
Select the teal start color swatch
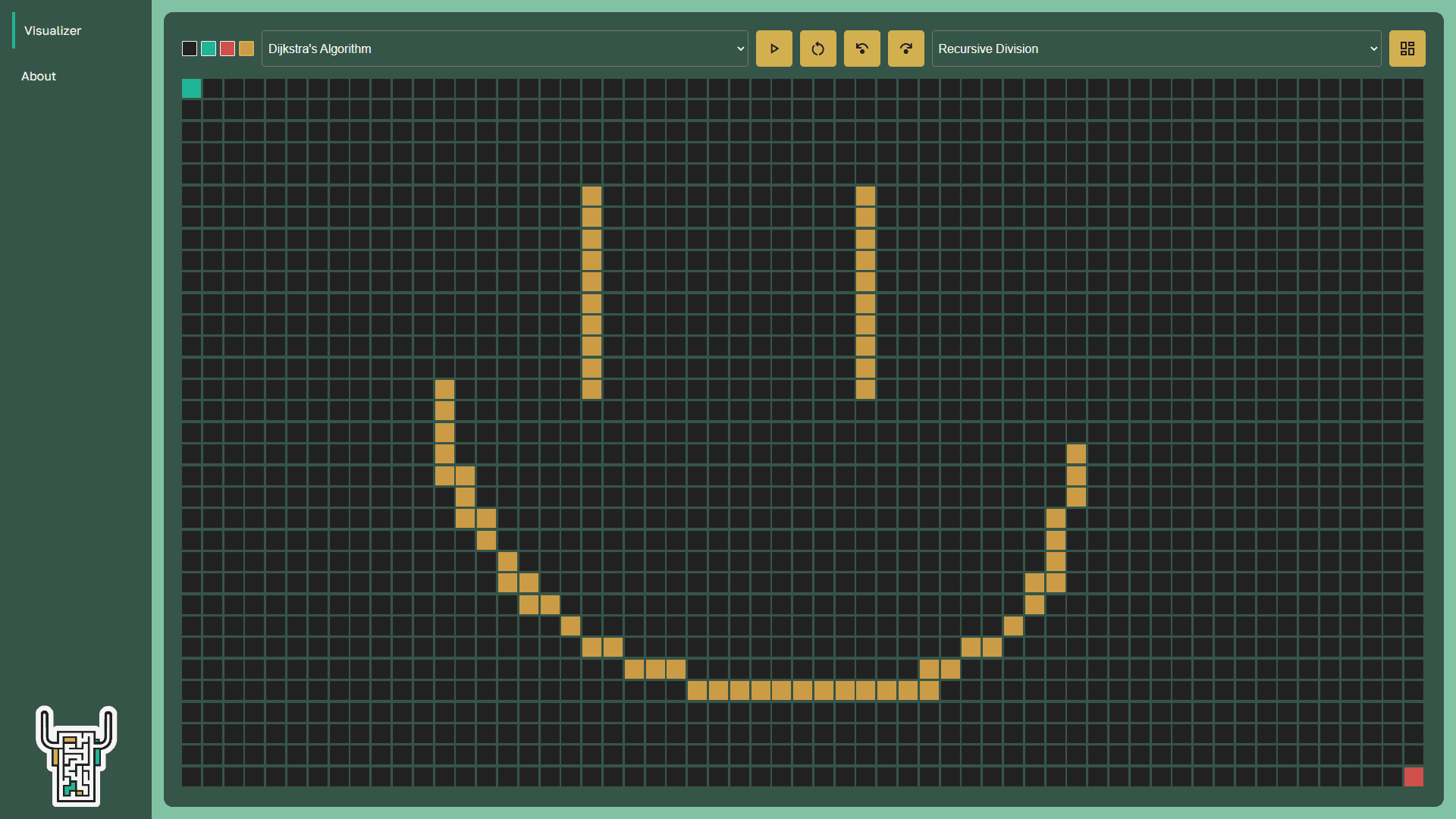[x=209, y=49]
